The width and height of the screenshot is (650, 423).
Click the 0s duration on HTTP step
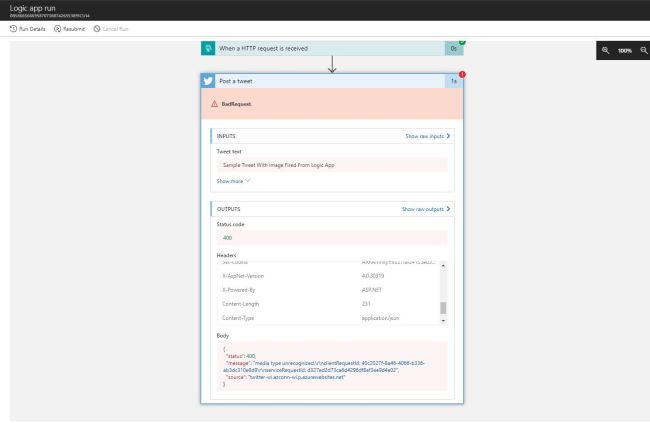coord(454,49)
